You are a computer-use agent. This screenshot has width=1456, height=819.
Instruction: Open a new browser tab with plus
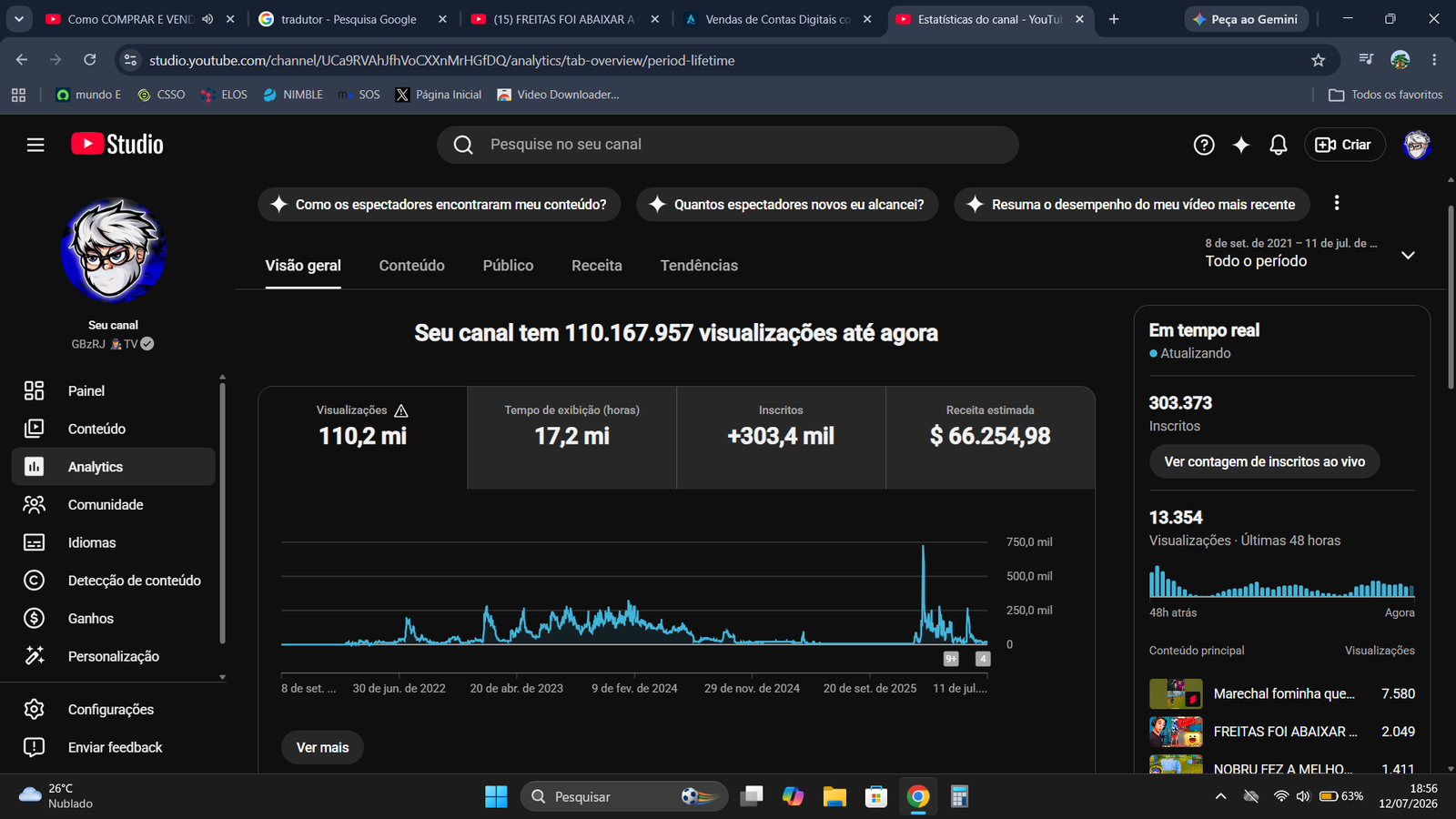coord(1114,19)
